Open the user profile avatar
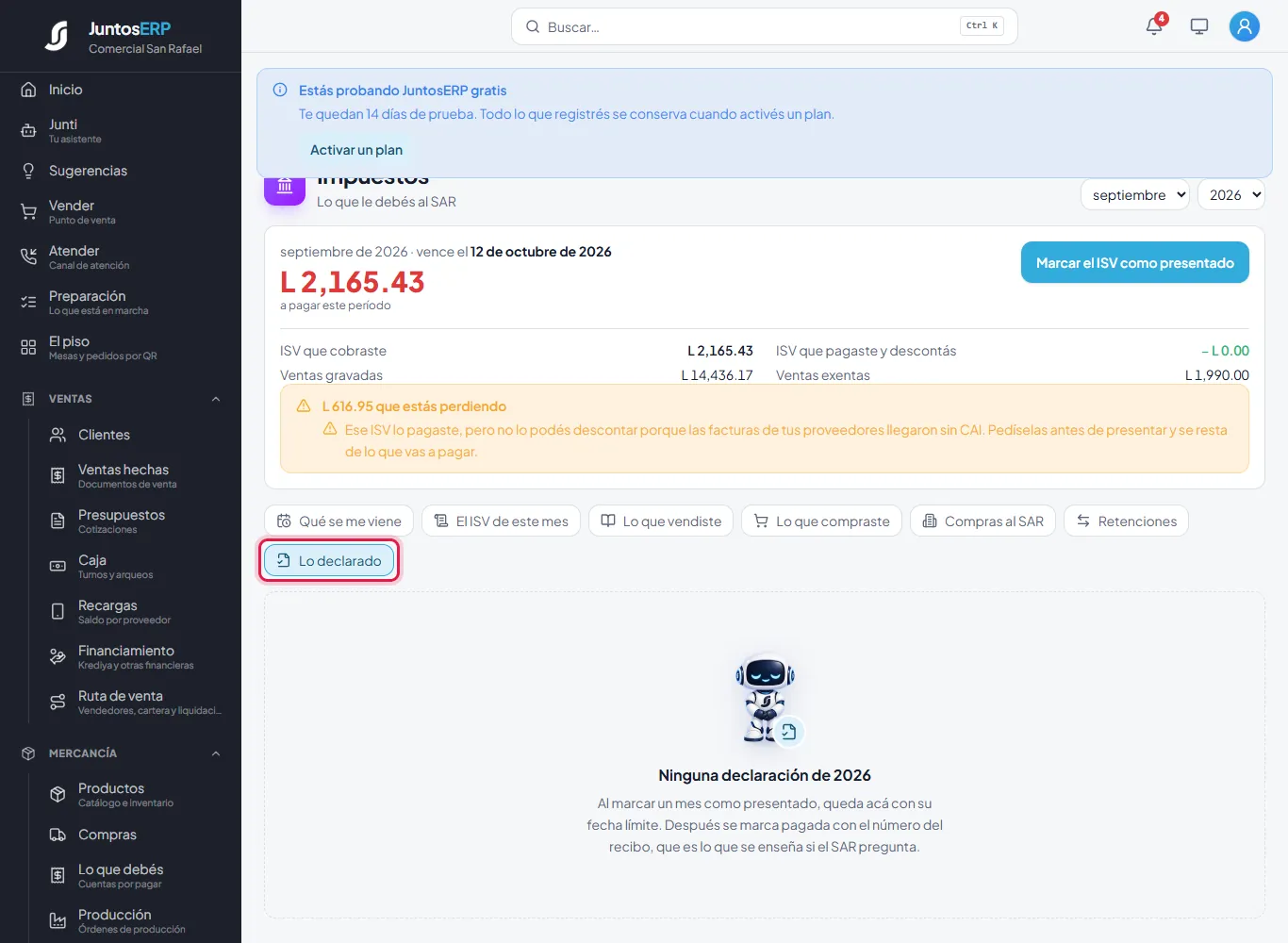This screenshot has width=1288, height=943. point(1245,26)
